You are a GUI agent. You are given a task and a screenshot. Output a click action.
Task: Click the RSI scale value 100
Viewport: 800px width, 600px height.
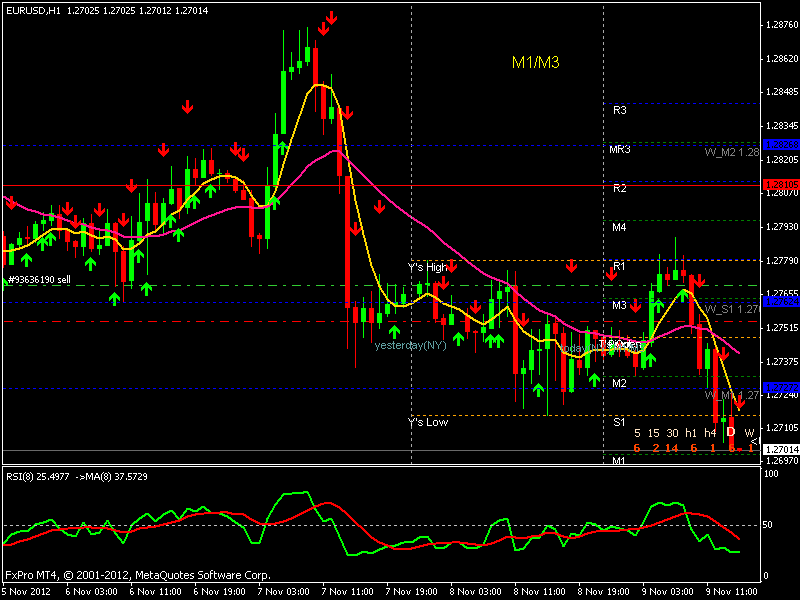771,473
